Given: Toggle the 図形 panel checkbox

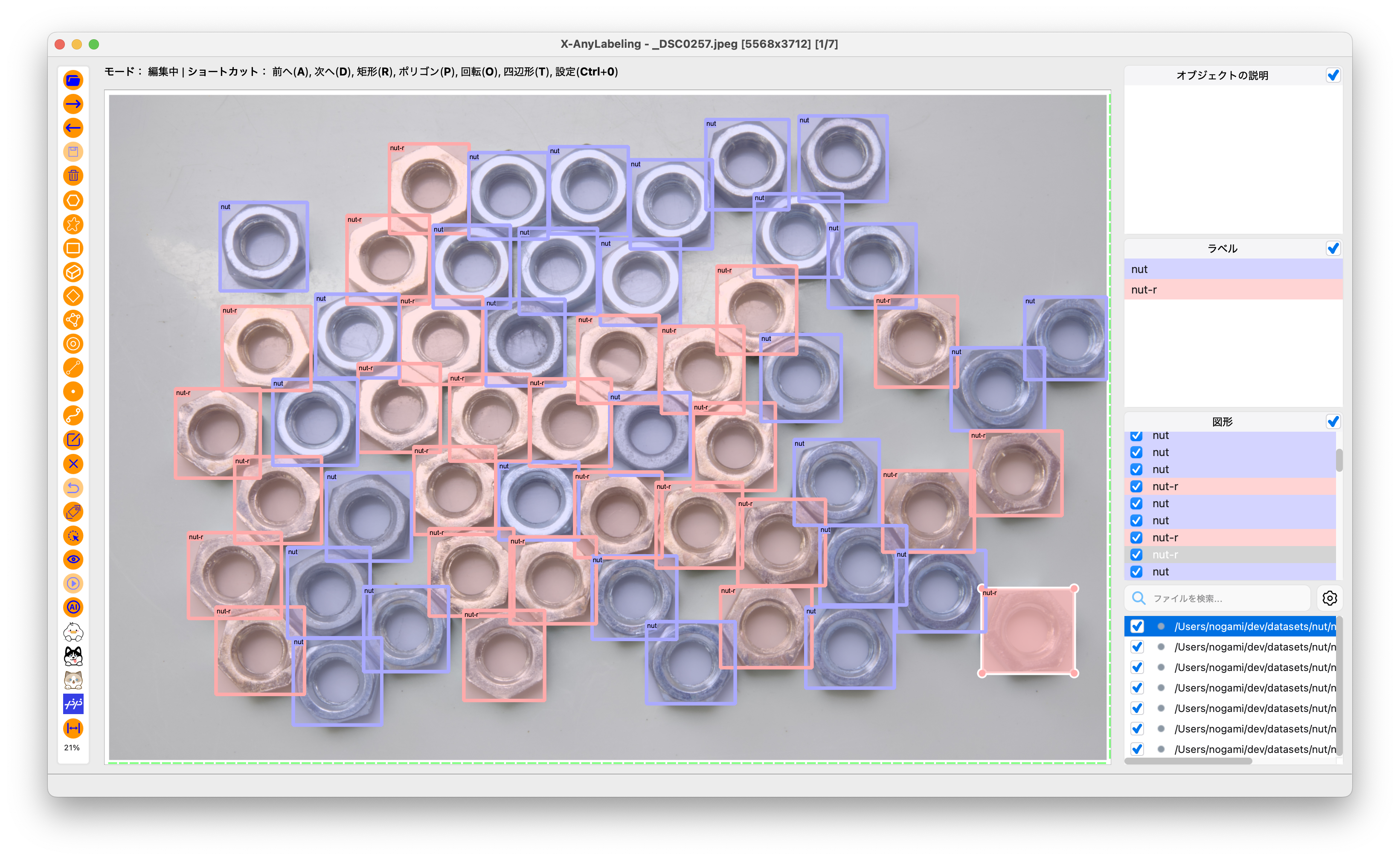Looking at the screenshot, I should (x=1333, y=421).
